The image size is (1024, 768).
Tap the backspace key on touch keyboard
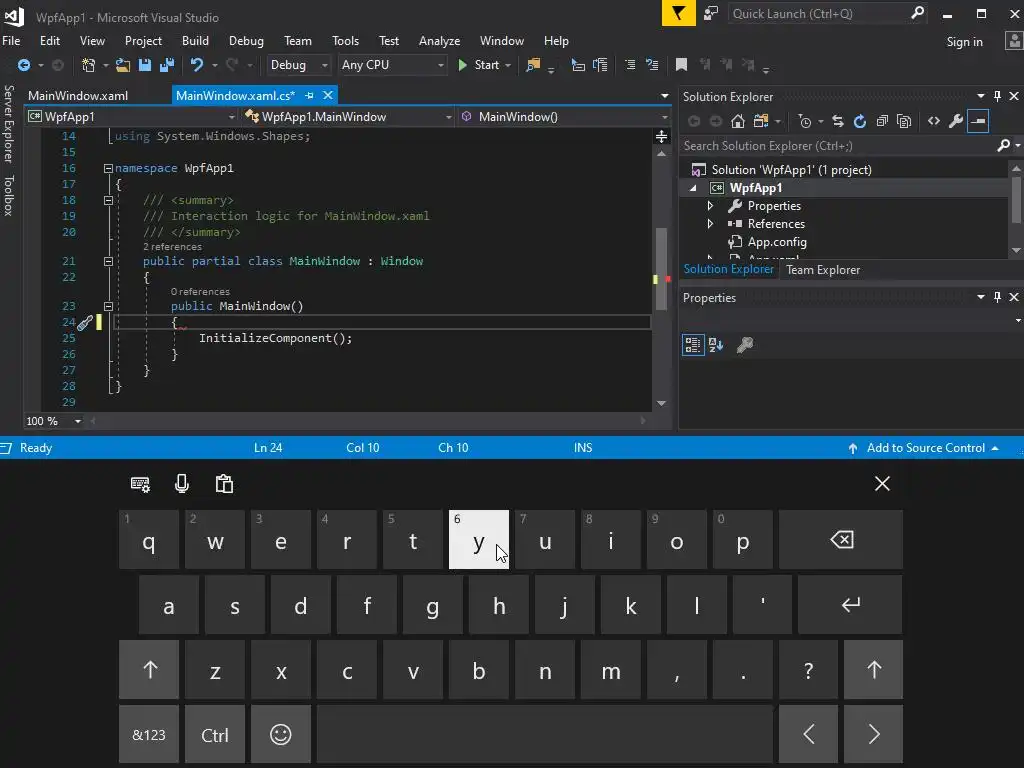click(841, 539)
